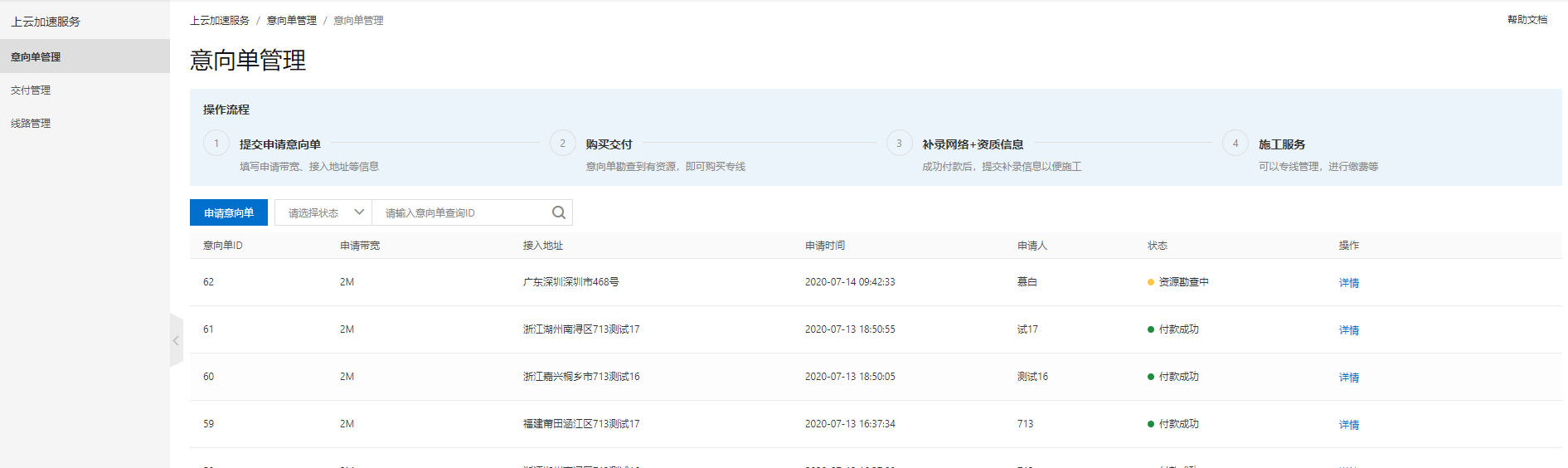Click the 提交申请意向单 step title
The image size is (1568, 468).
coord(280,144)
